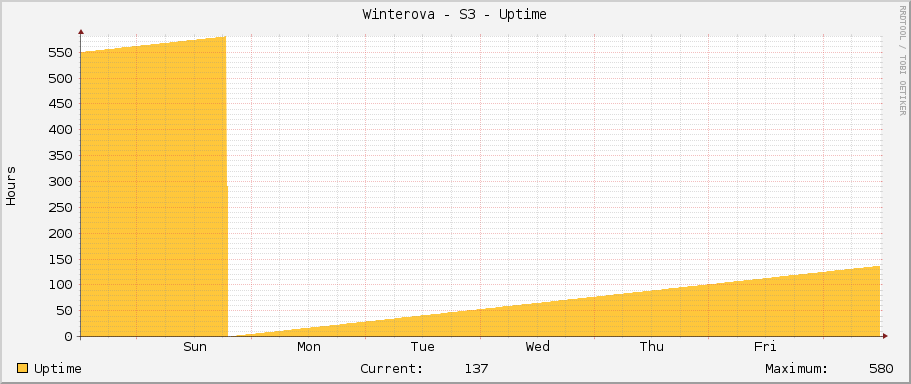
Task: Click the 'Uptime' legend label
Action: click(x=58, y=368)
